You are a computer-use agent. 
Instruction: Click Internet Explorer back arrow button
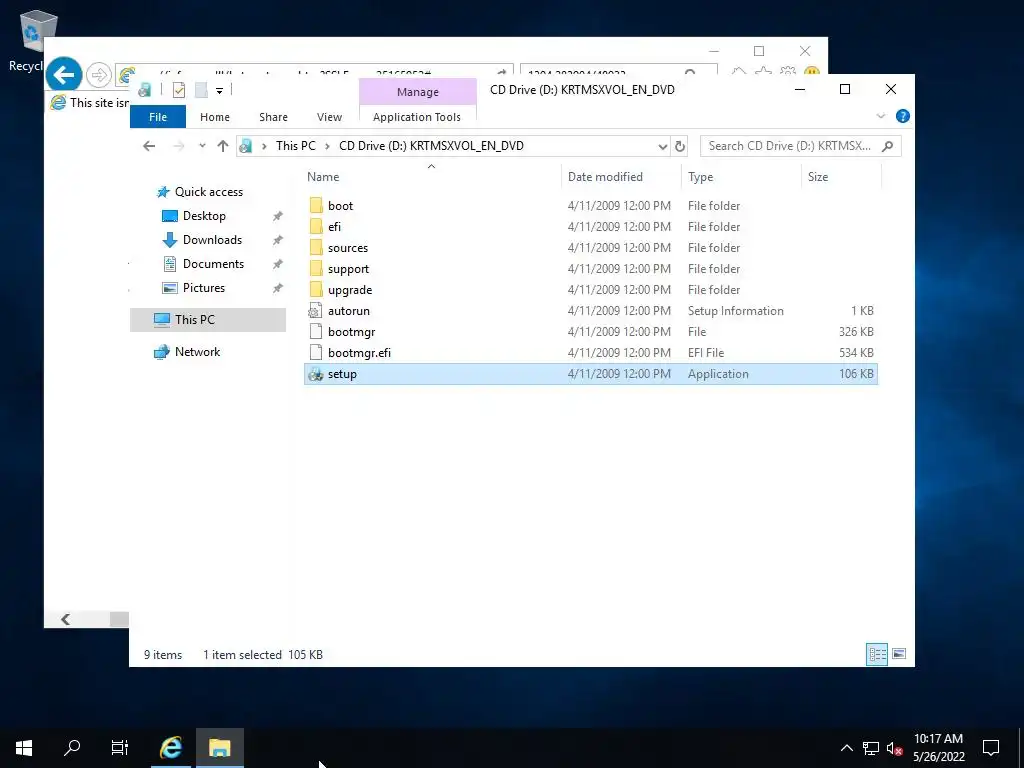pos(63,74)
